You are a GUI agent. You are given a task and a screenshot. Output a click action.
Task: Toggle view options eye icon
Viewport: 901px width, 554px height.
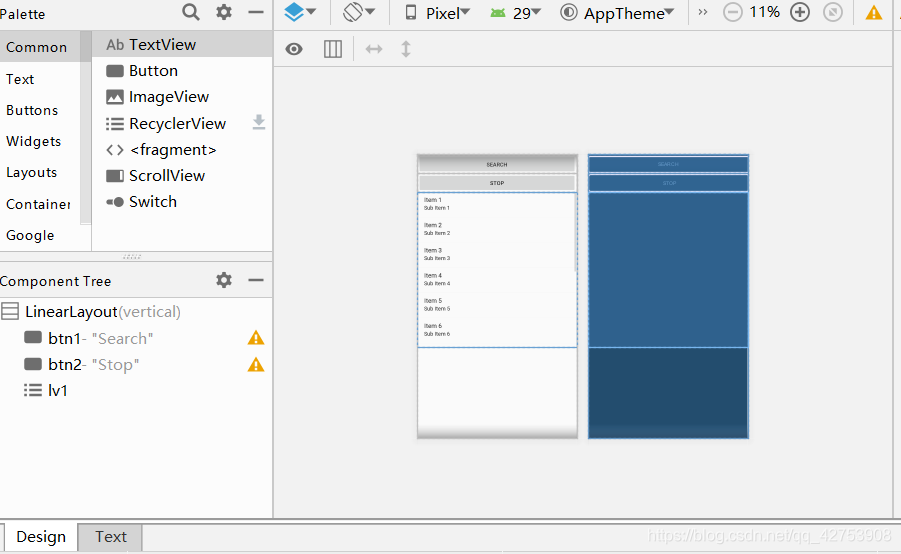294,49
